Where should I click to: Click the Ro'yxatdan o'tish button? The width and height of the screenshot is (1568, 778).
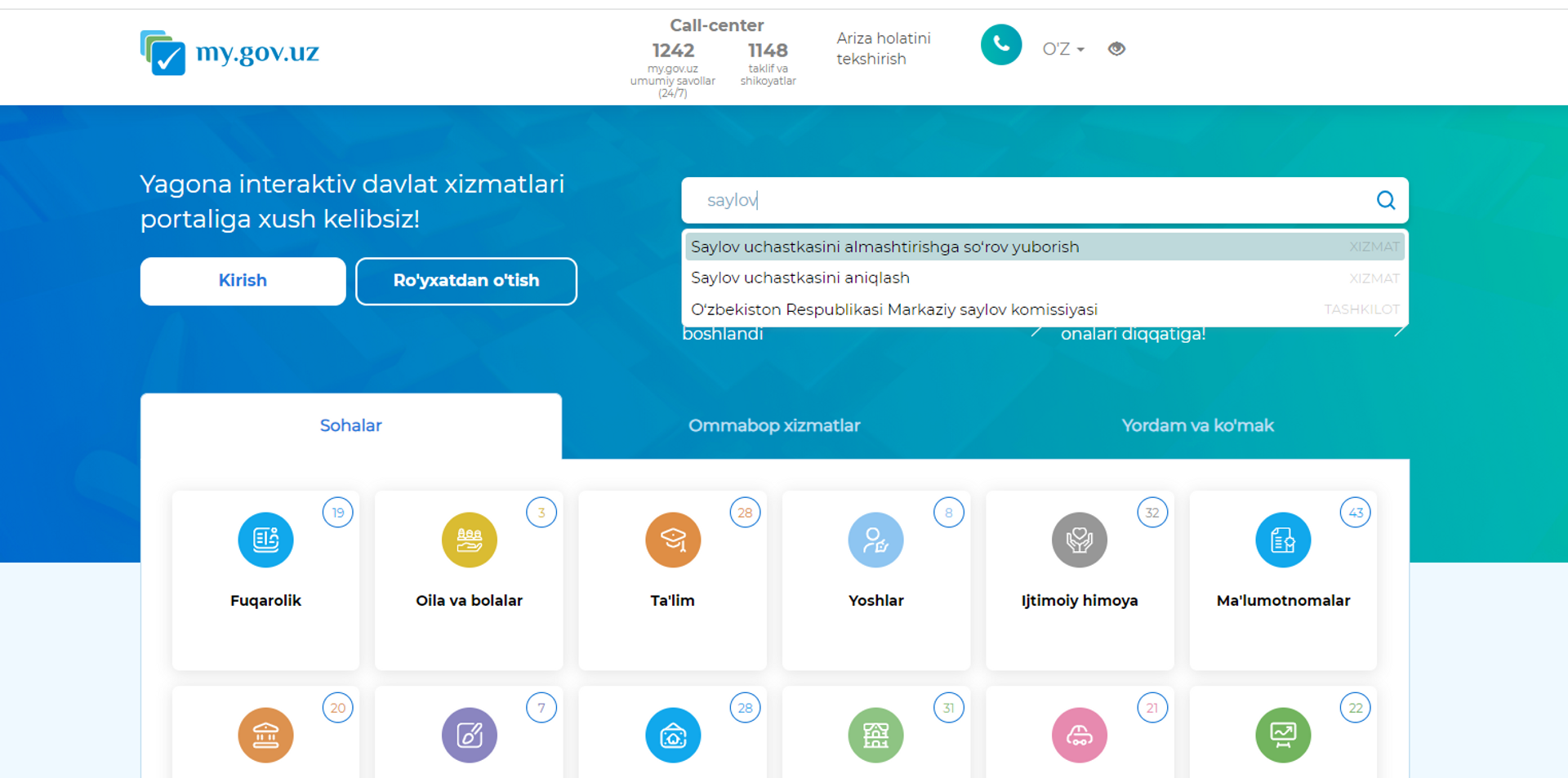pos(466,281)
